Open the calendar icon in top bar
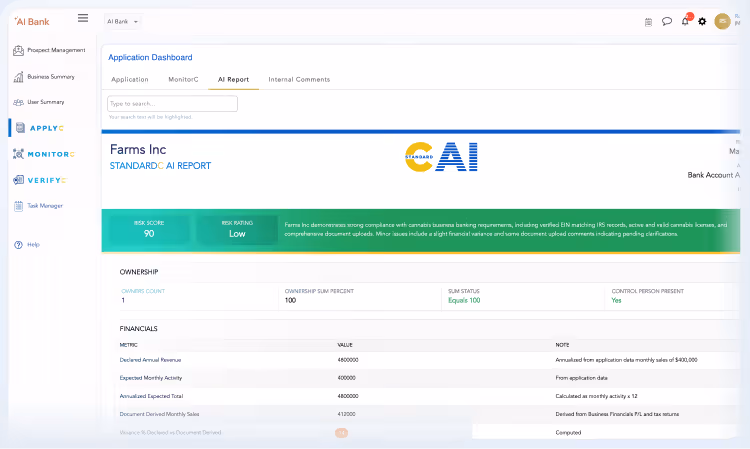This screenshot has width=750, height=449. (648, 22)
